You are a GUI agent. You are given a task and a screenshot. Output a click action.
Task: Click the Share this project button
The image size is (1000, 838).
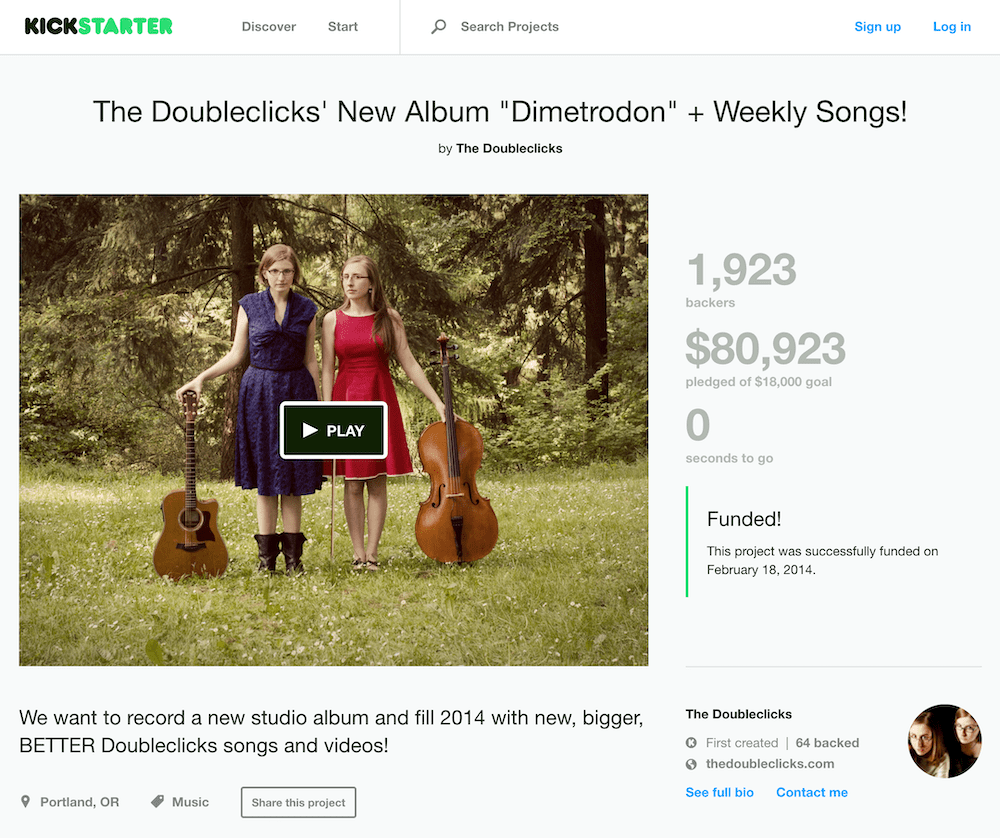[298, 802]
